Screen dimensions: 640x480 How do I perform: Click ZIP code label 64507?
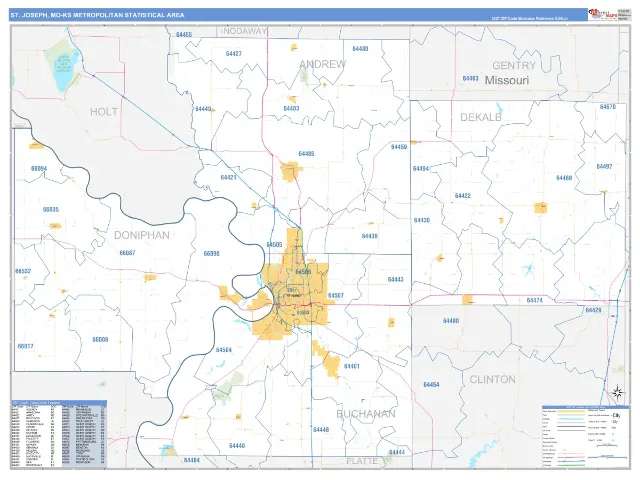pyautogui.click(x=336, y=296)
